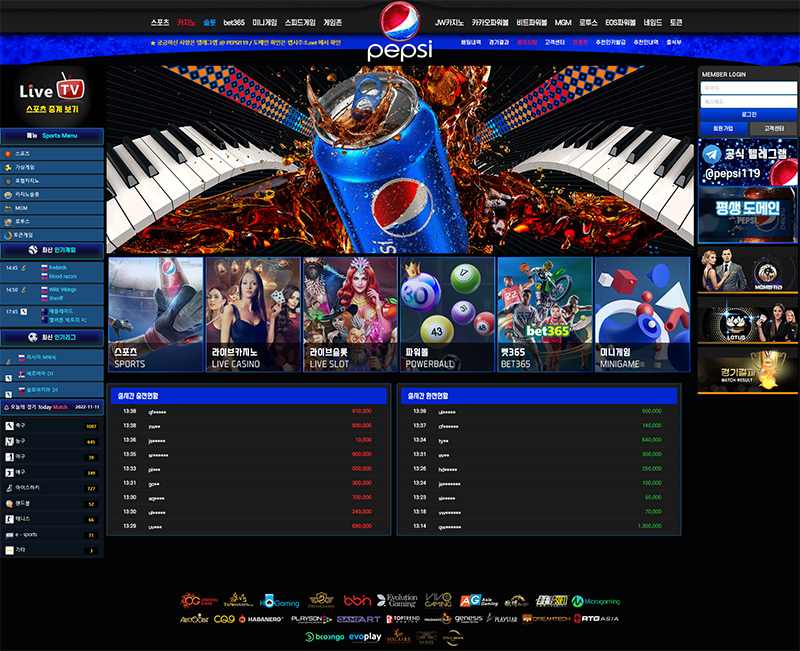Click the Habanero provider logo
800x651 pixels.
pyautogui.click(x=260, y=619)
